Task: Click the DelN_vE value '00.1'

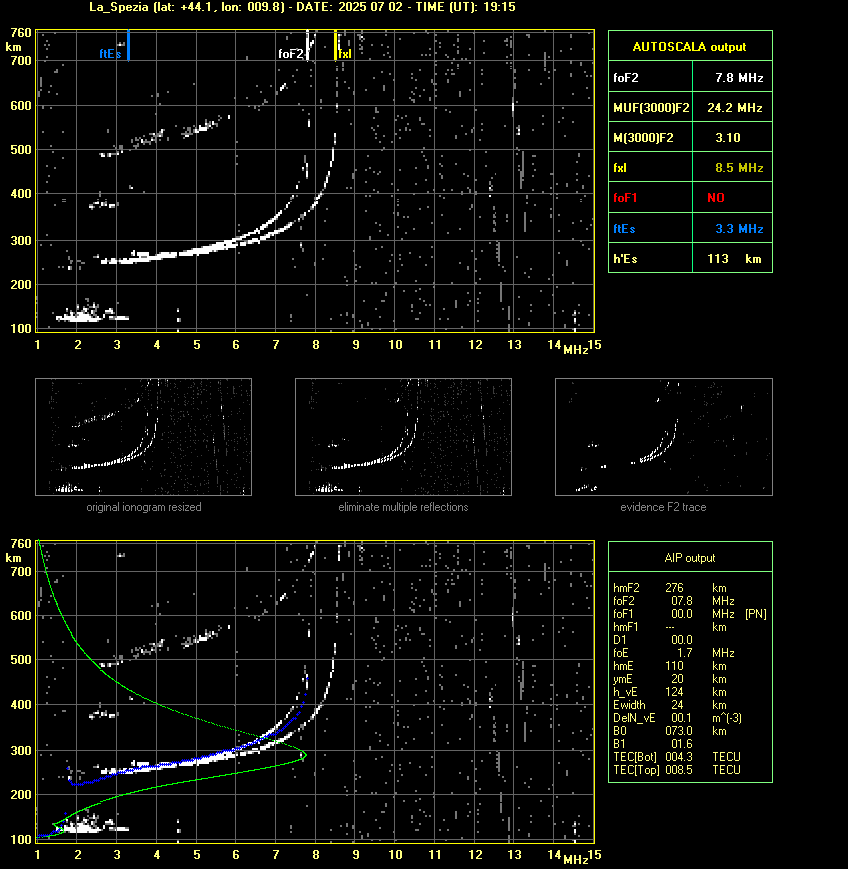Action: pyautogui.click(x=682, y=718)
